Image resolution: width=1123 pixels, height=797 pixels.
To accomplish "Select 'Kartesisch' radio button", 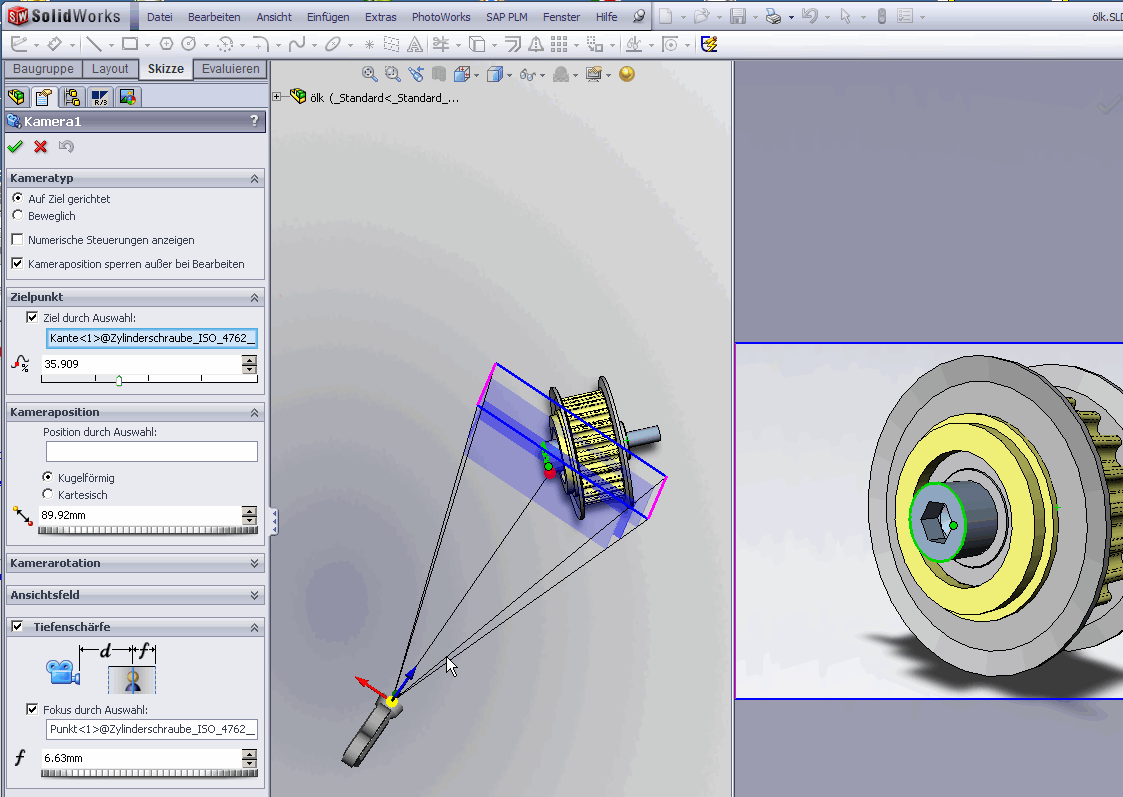I will point(48,494).
